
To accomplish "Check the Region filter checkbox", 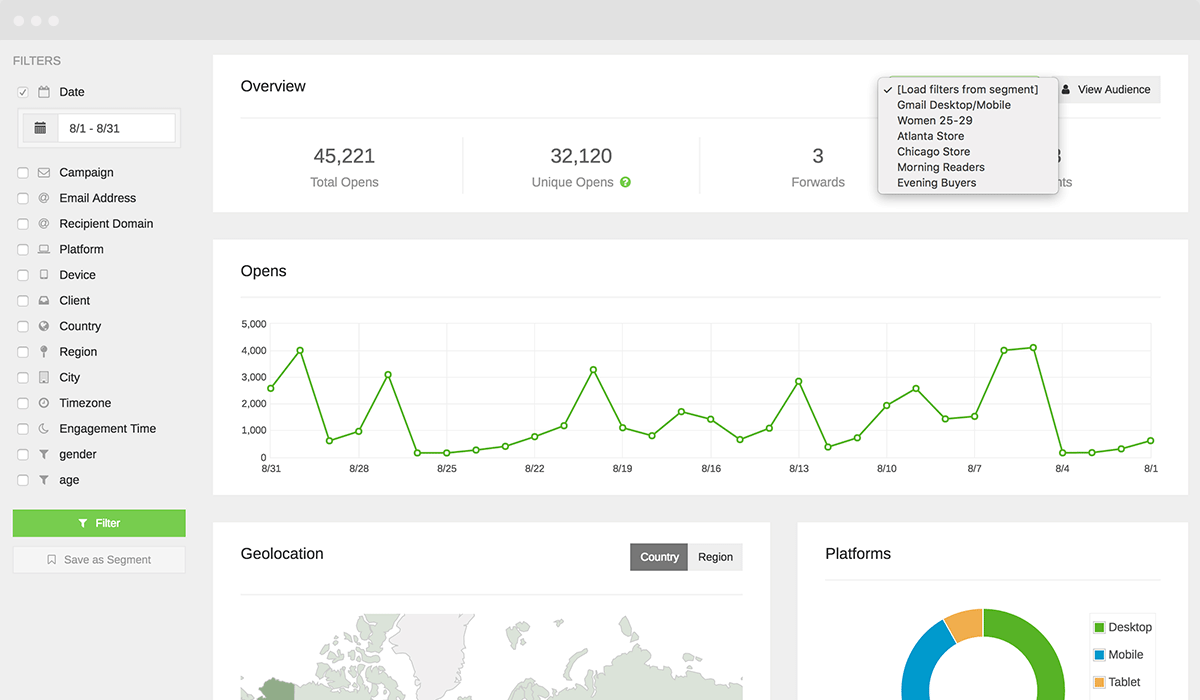I will pyautogui.click(x=22, y=352).
